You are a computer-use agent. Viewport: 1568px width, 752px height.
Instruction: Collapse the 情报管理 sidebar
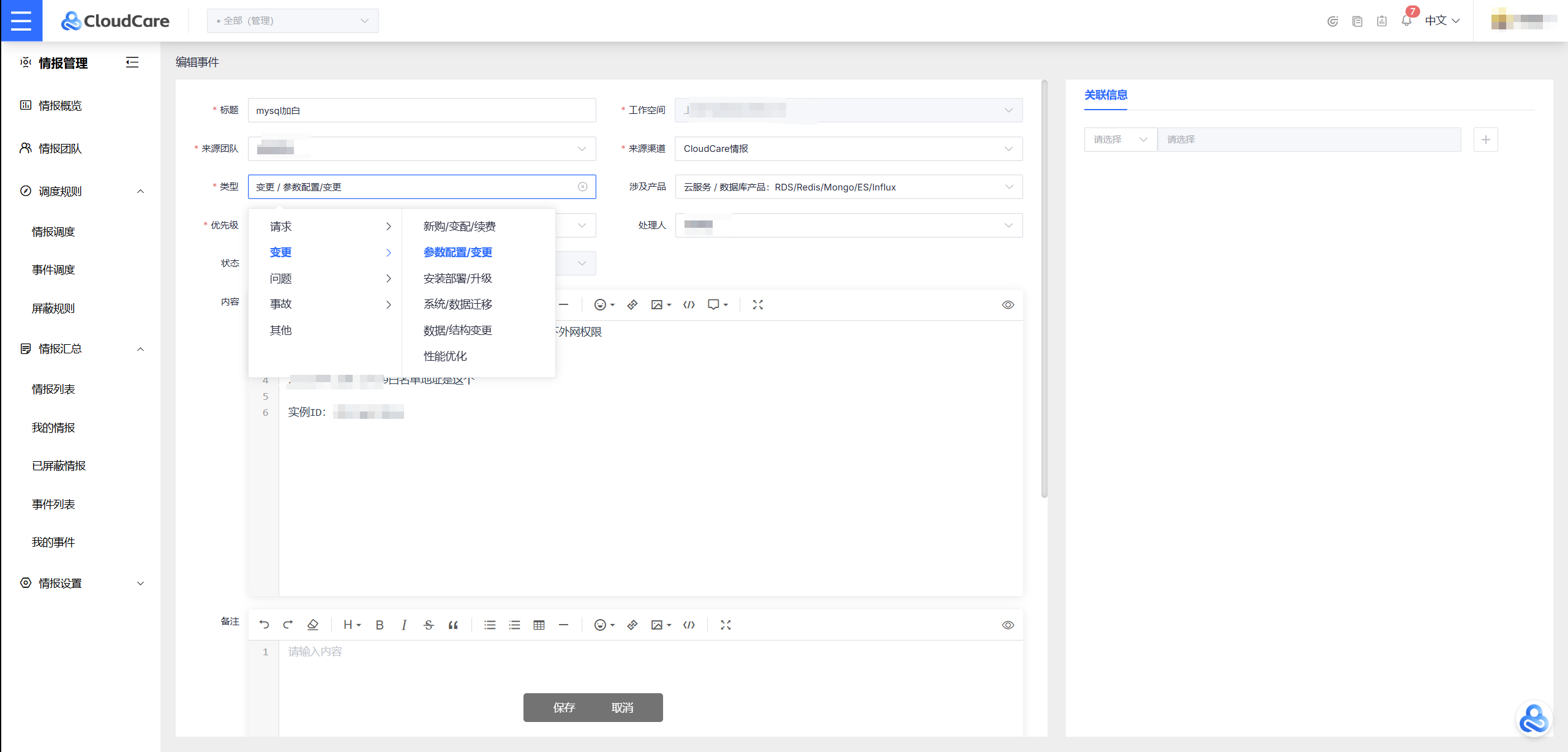tap(132, 62)
